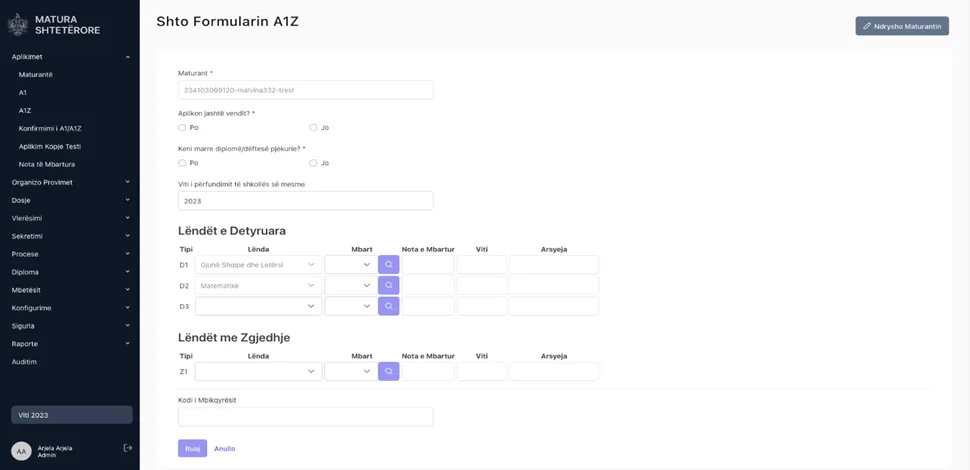Open the D1 Lënda dropdown
The image size is (970, 470).
pyautogui.click(x=259, y=265)
